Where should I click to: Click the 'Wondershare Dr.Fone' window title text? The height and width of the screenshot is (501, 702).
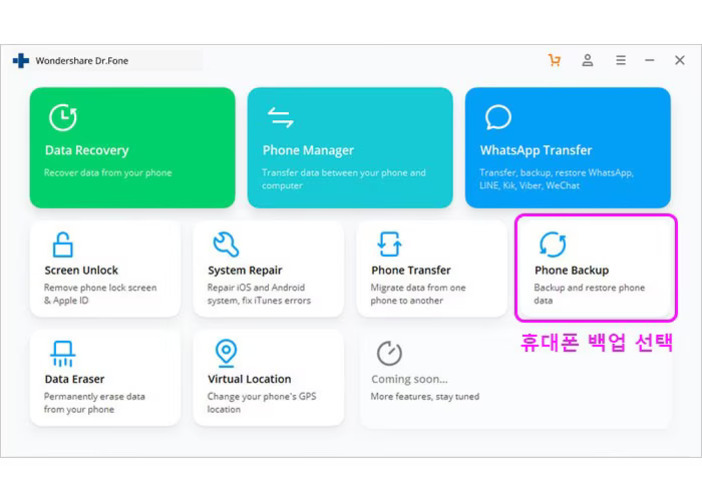[x=82, y=61]
